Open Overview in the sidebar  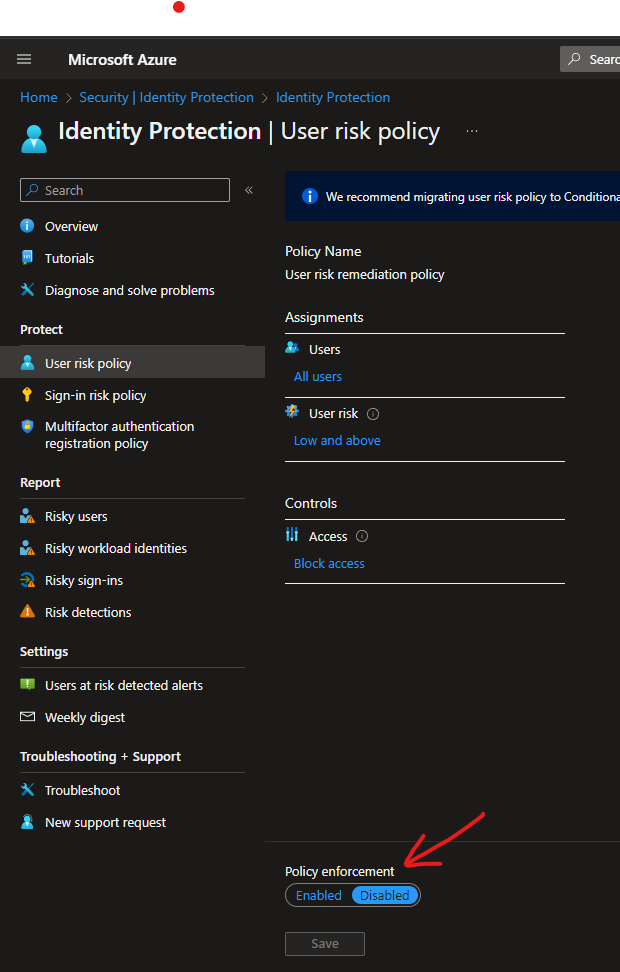coord(71,226)
